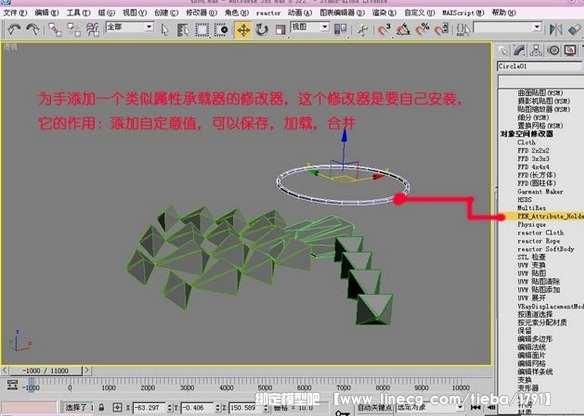Click the Mirror tool icon
Viewport: 584px width, 416px height.
556,30
